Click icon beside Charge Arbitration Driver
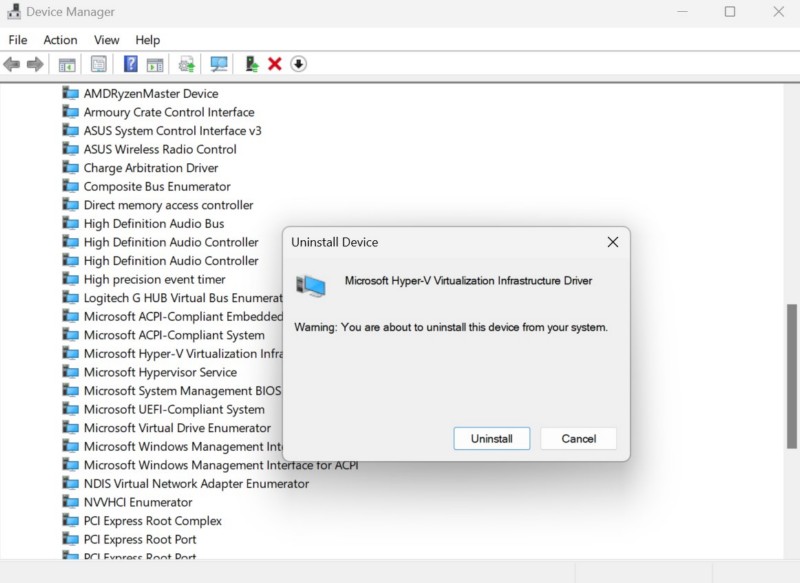 click(x=70, y=168)
